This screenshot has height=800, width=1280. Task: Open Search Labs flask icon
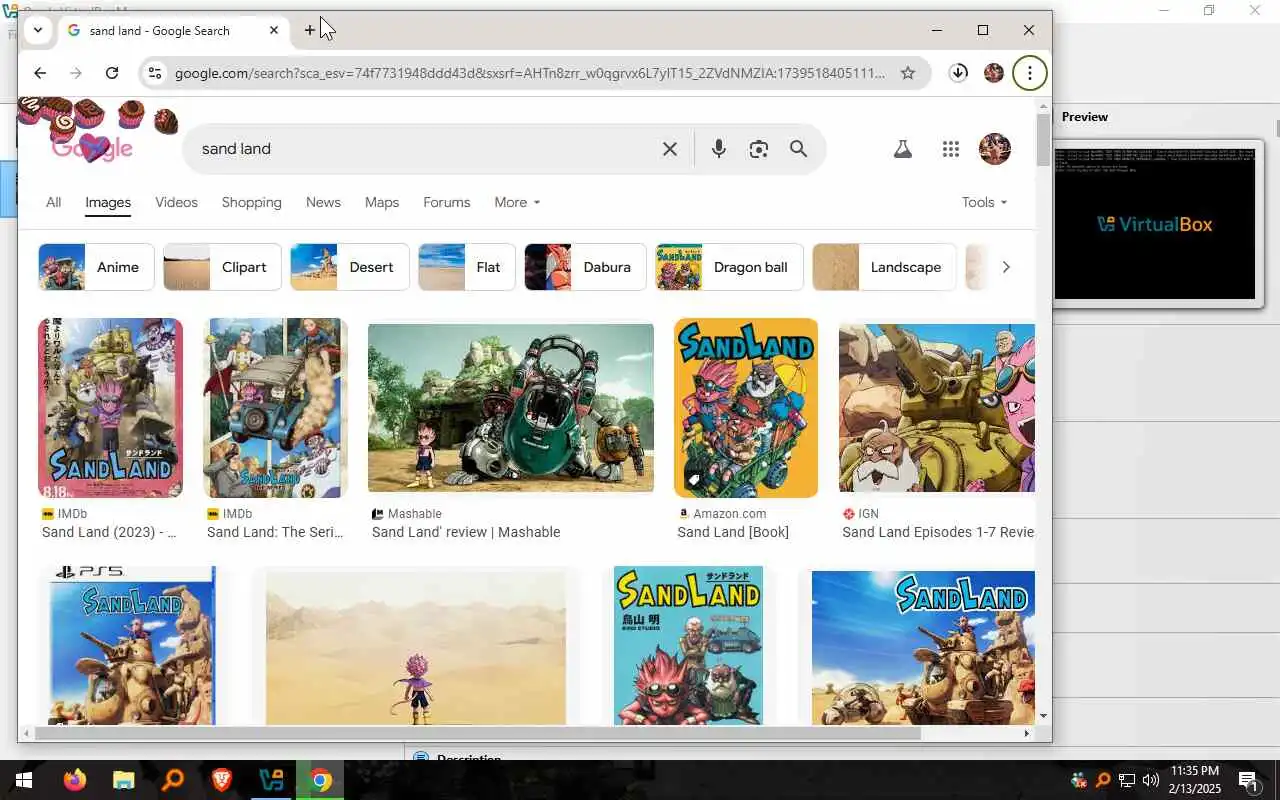click(x=902, y=149)
